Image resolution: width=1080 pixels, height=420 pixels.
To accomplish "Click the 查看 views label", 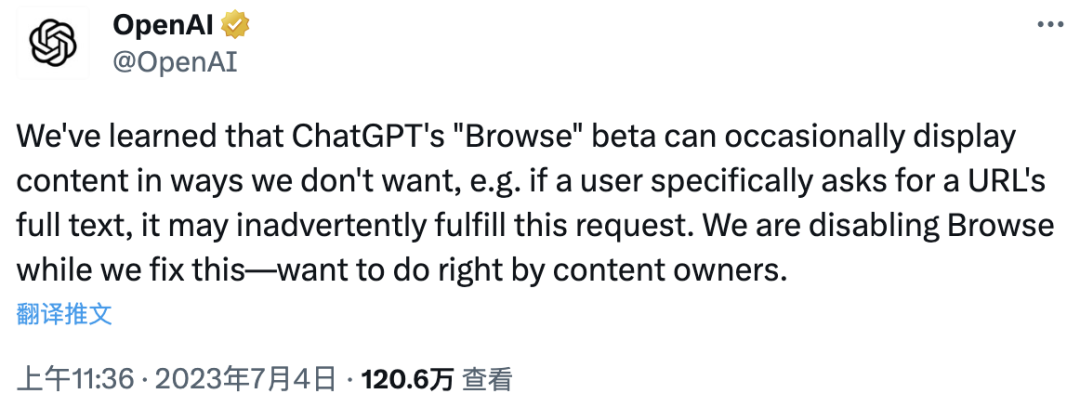I will (487, 380).
